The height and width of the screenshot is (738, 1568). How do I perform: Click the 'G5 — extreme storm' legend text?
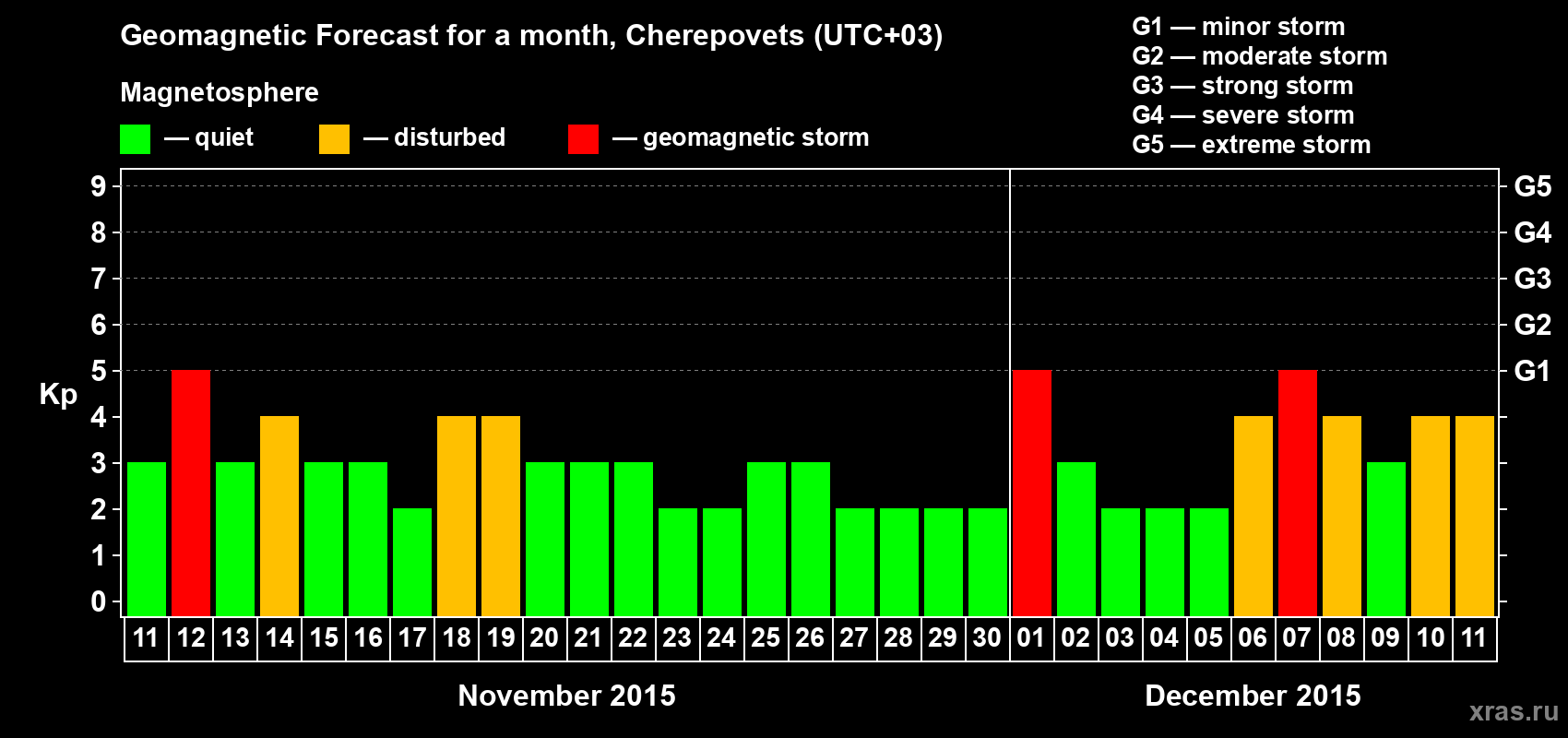1252,145
